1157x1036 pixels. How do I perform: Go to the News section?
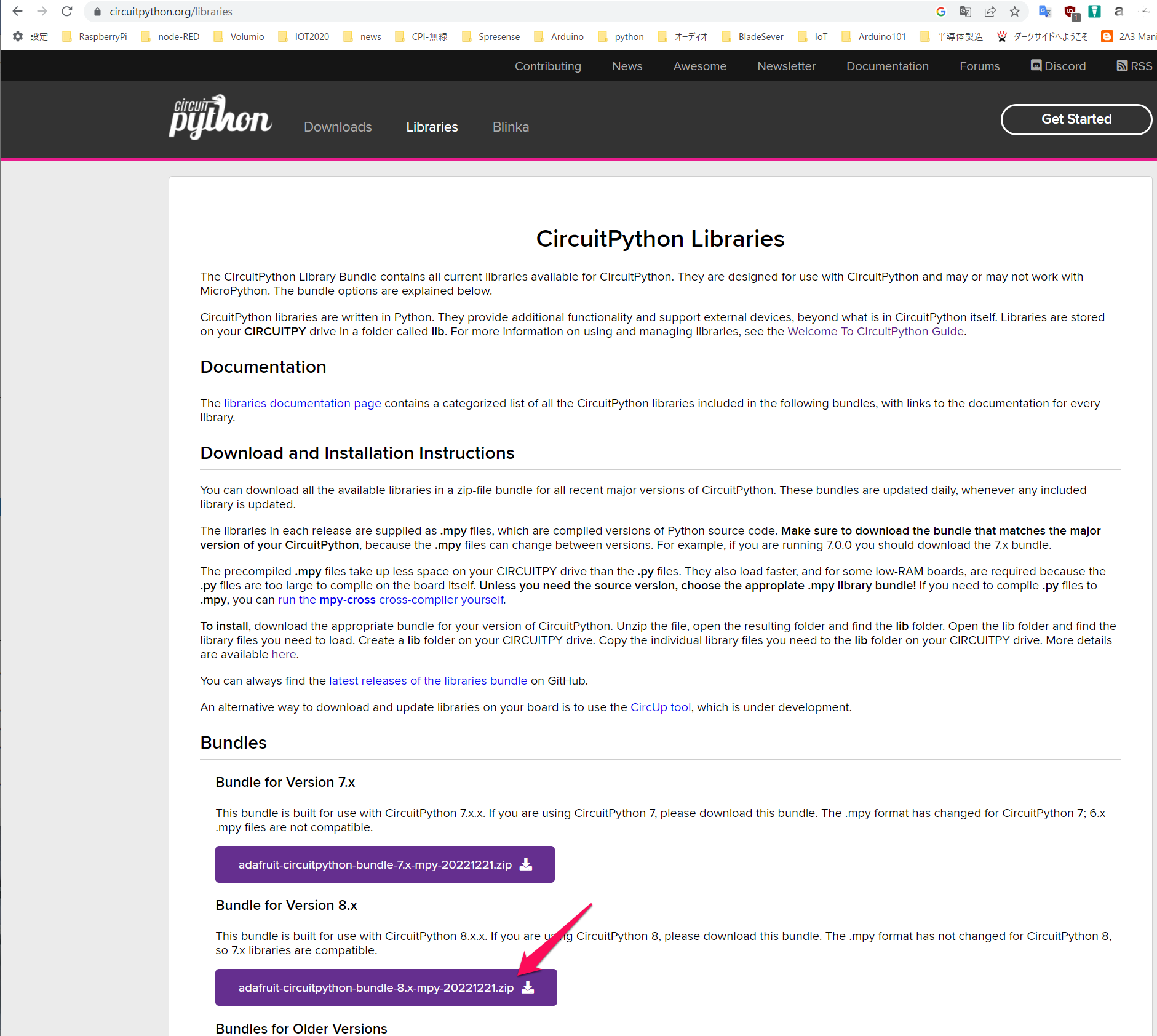point(627,66)
